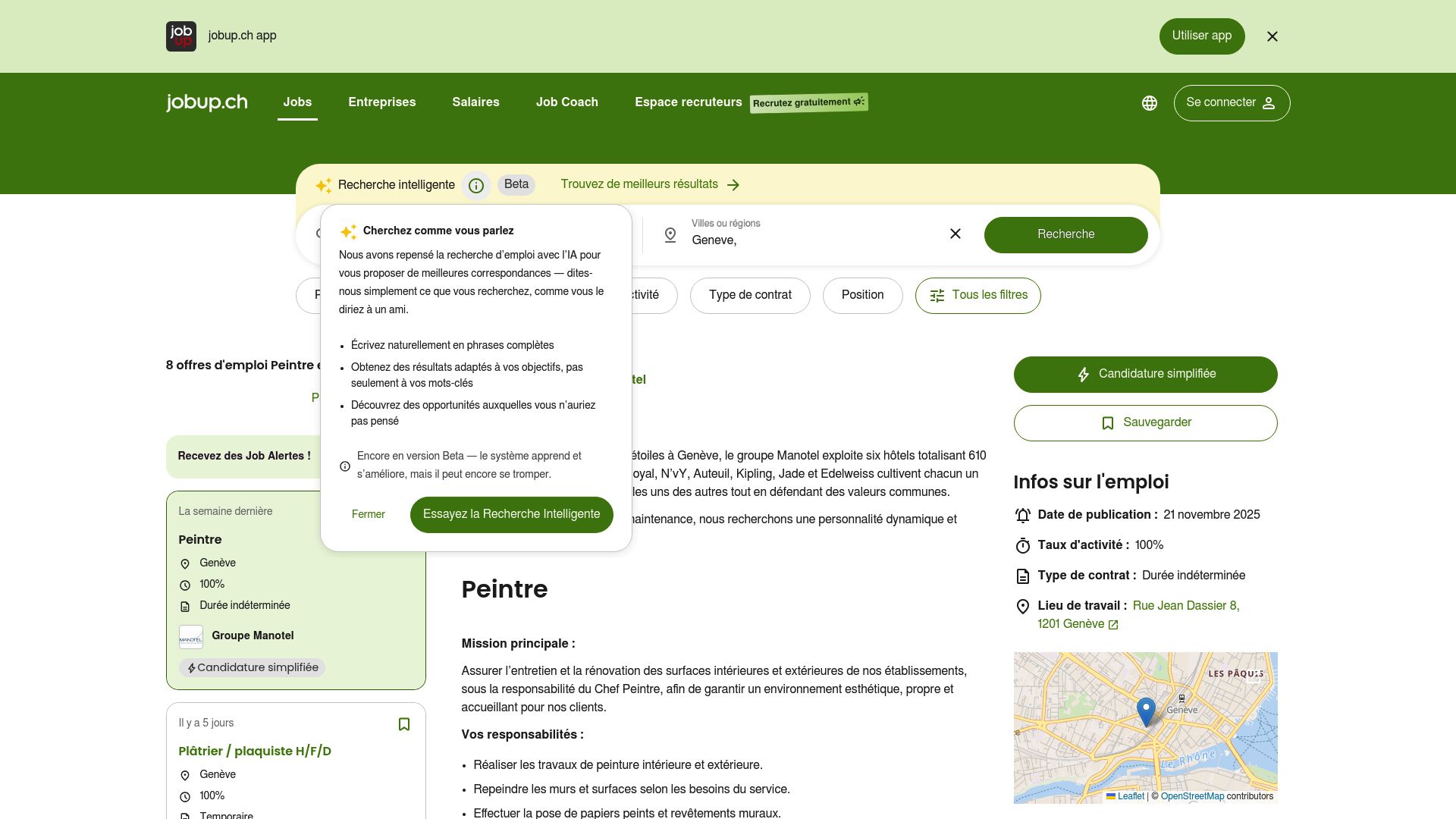Switch to the Salaires tab
This screenshot has width=1456, height=819.
pyautogui.click(x=475, y=102)
